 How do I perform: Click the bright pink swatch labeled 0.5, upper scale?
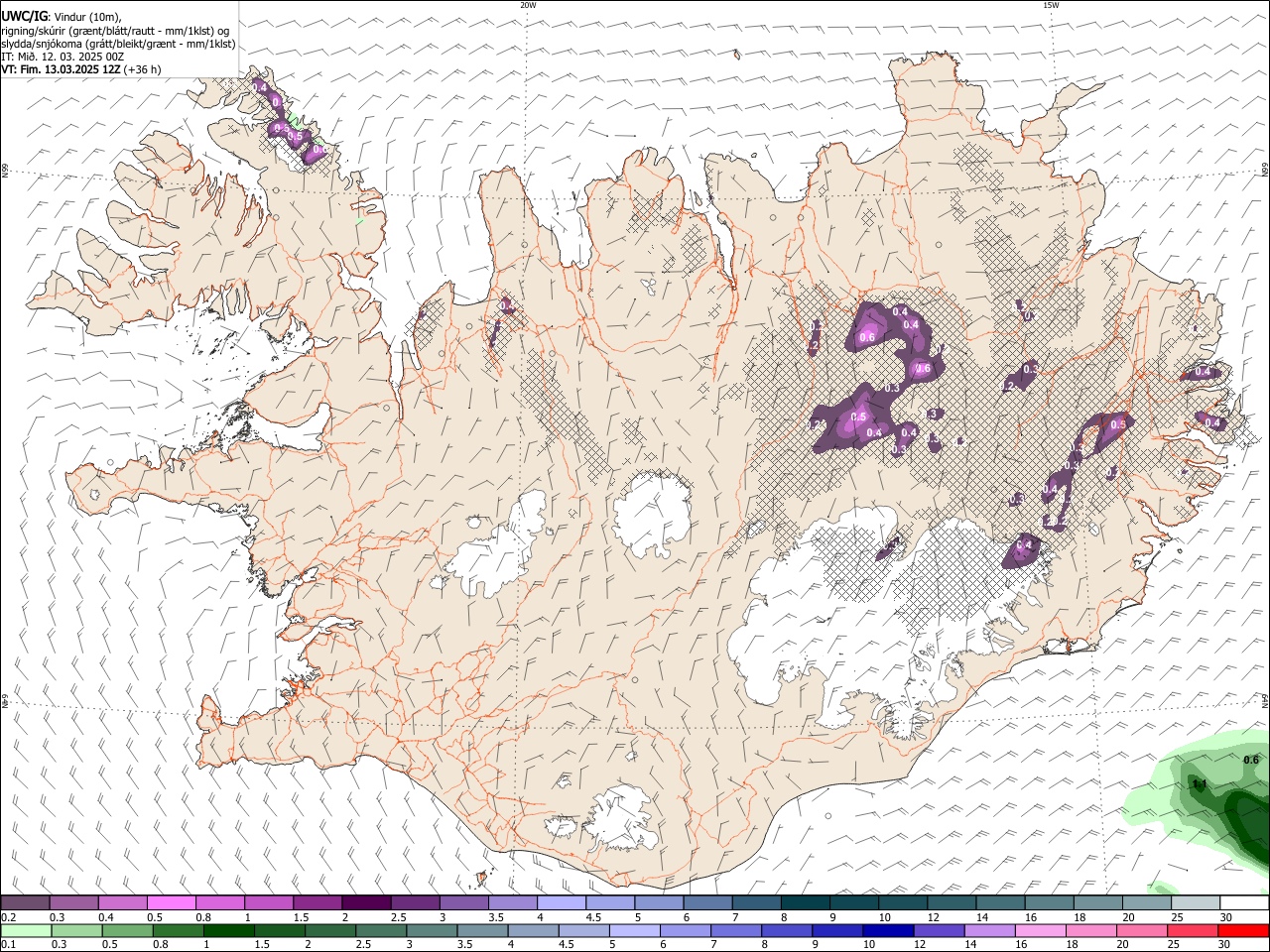(172, 902)
